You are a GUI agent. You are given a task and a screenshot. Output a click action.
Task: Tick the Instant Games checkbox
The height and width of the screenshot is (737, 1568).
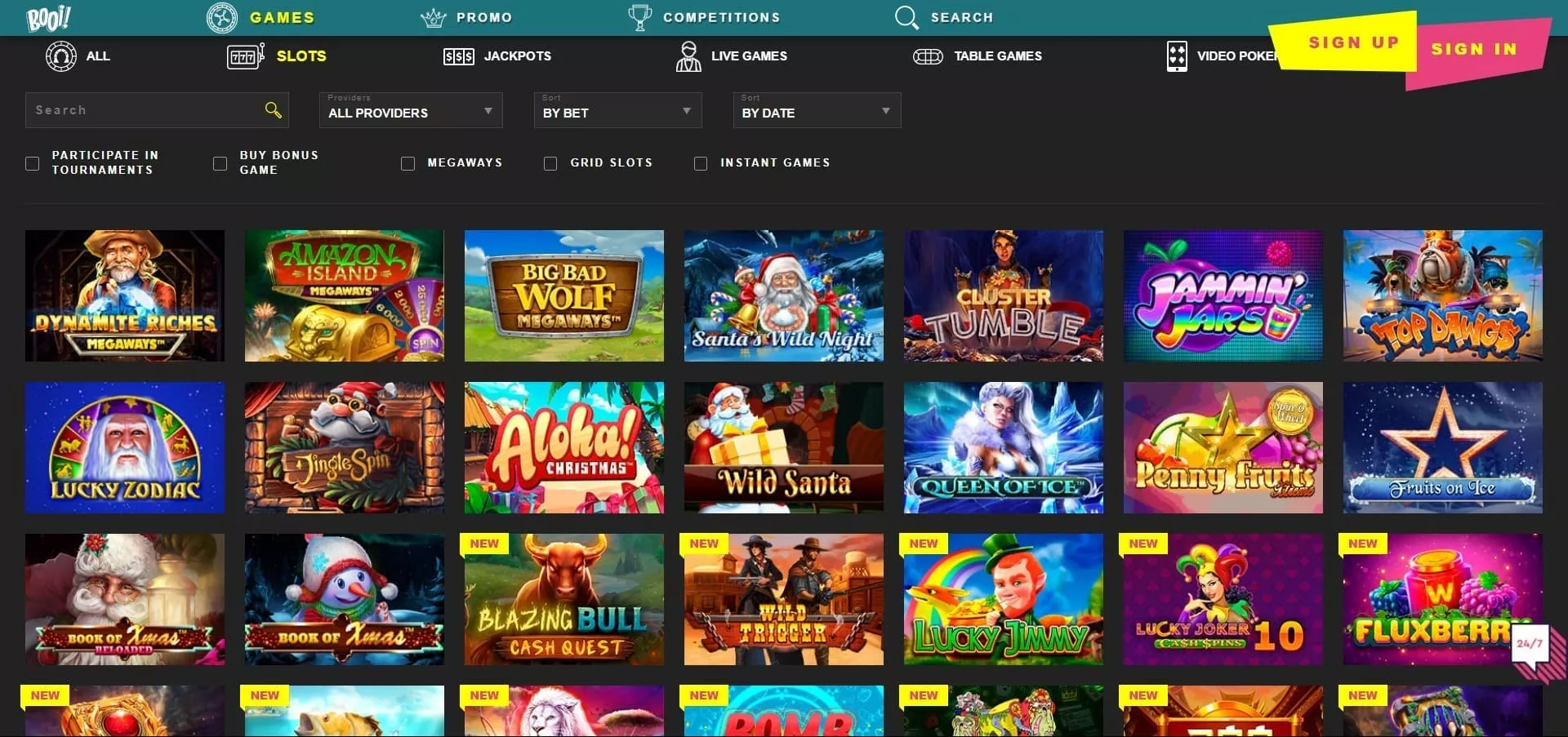coord(701,163)
